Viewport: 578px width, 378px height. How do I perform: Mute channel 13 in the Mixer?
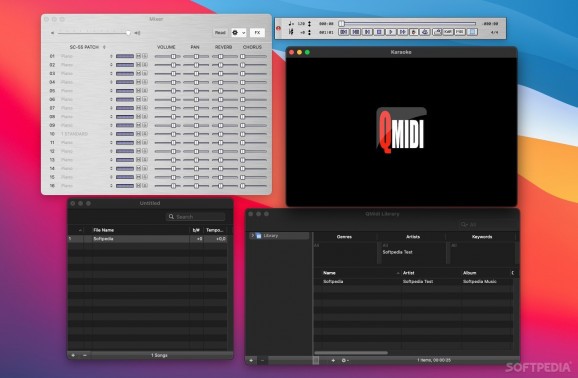(139, 160)
